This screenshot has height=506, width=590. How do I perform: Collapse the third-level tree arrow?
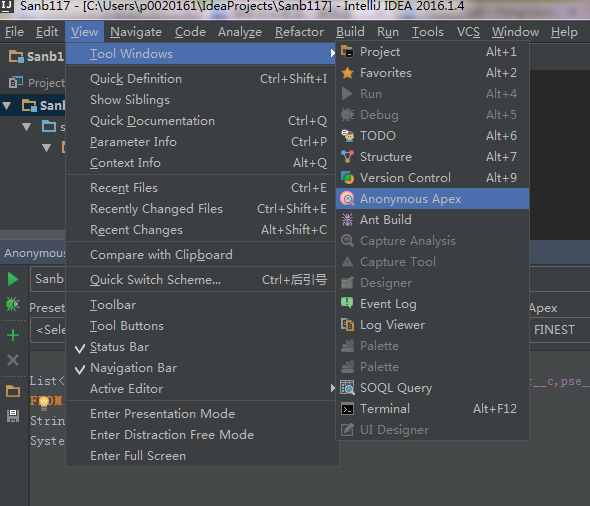pos(46,148)
